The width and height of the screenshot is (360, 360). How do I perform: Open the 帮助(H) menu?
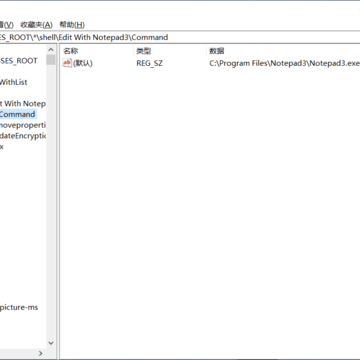click(x=72, y=25)
